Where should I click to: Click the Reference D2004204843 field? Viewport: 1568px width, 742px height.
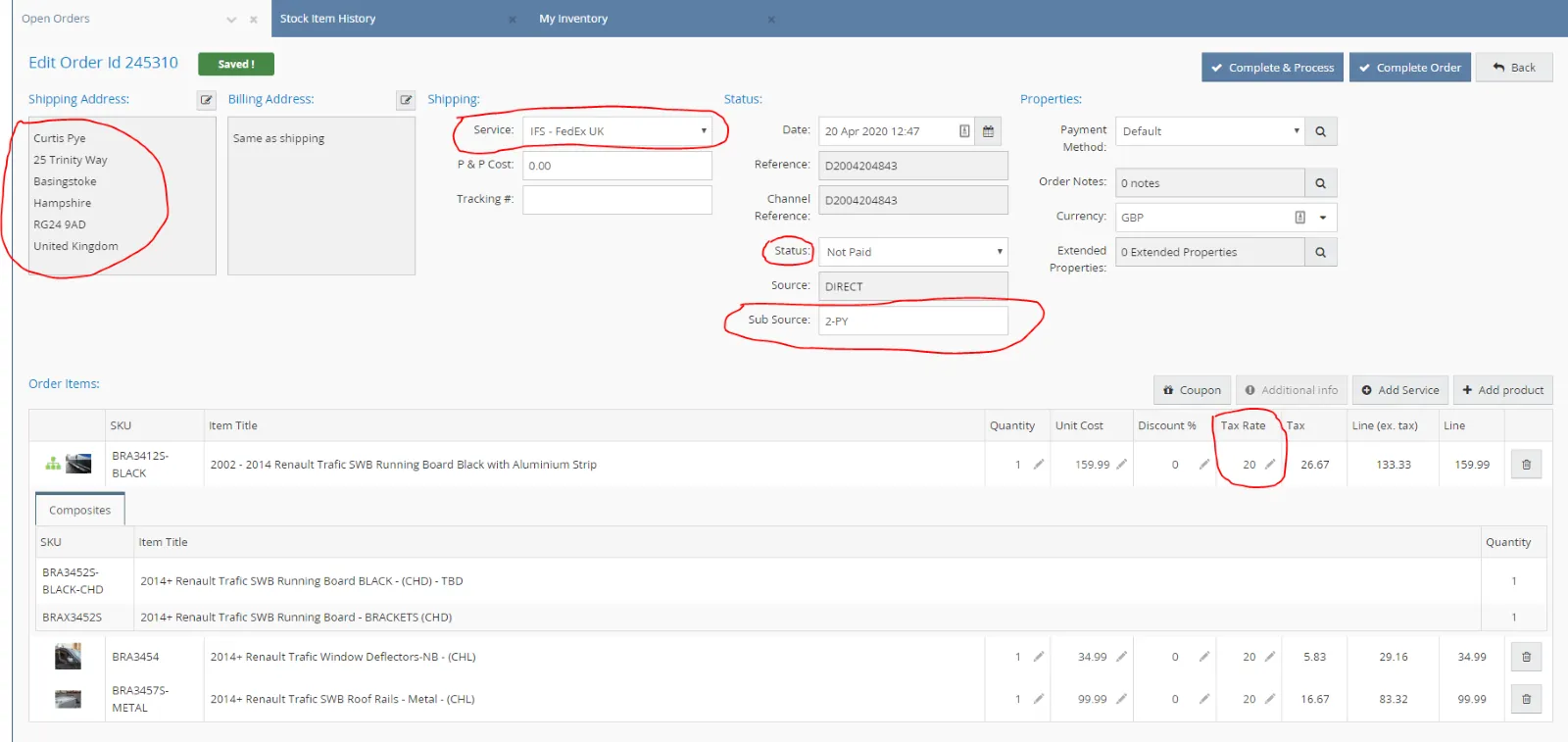point(913,166)
